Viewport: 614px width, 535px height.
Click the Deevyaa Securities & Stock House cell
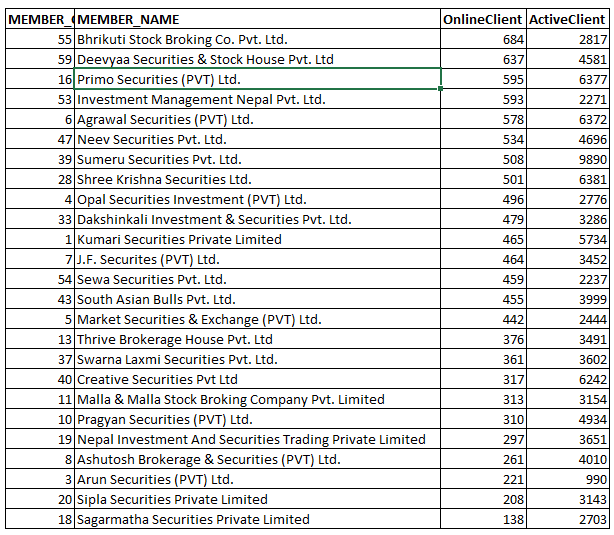click(257, 59)
